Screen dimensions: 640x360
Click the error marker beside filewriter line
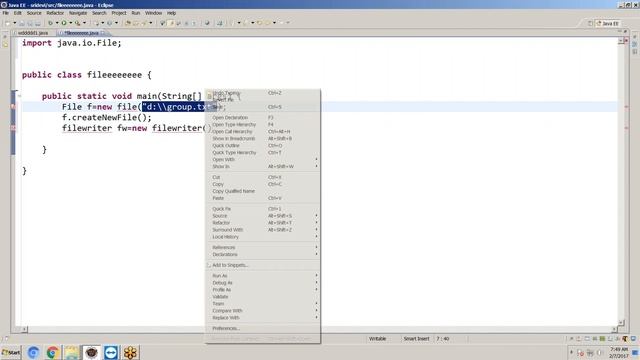point(13,128)
